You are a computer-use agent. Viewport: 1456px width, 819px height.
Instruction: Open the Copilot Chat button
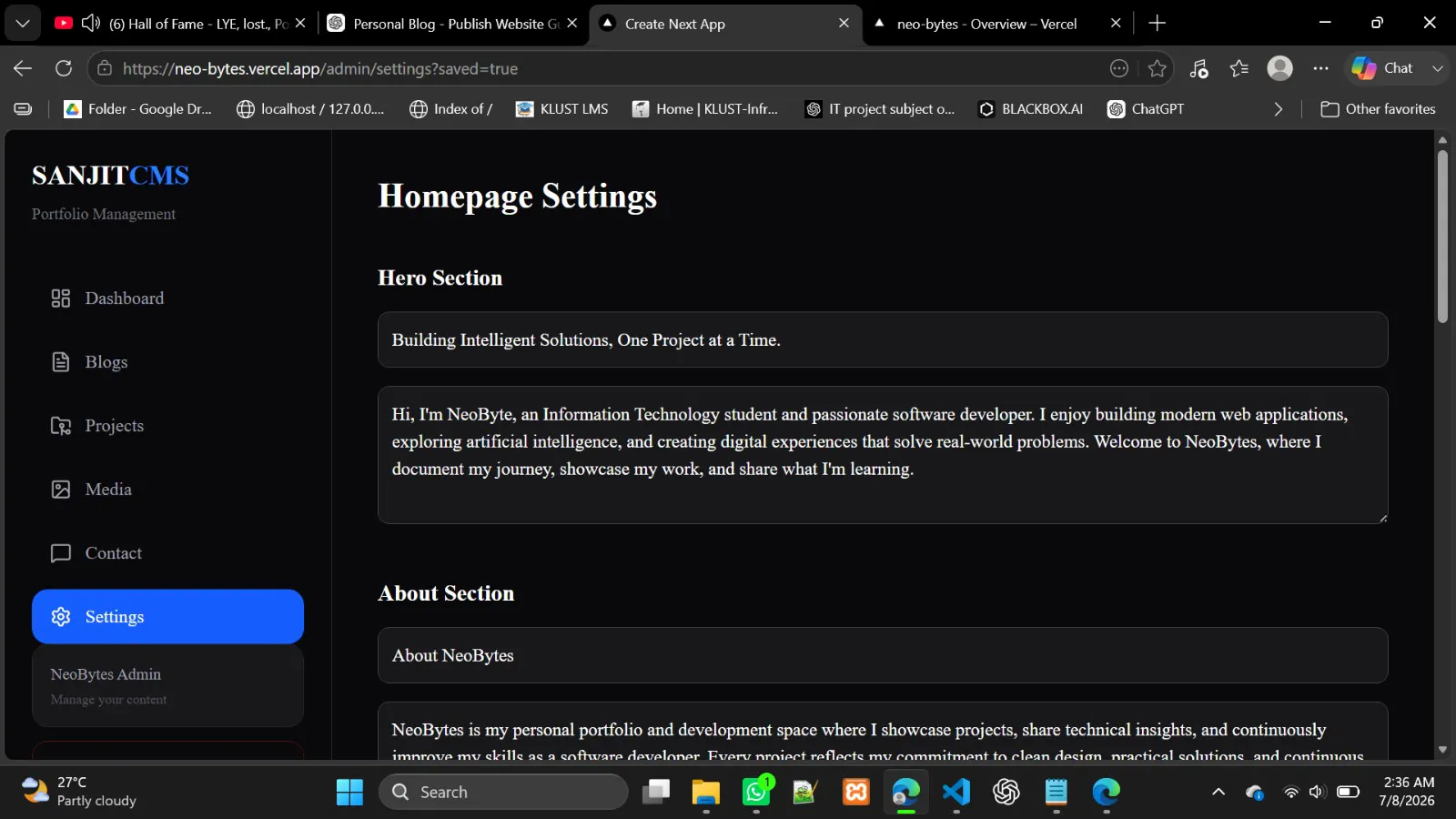pyautogui.click(x=1382, y=68)
